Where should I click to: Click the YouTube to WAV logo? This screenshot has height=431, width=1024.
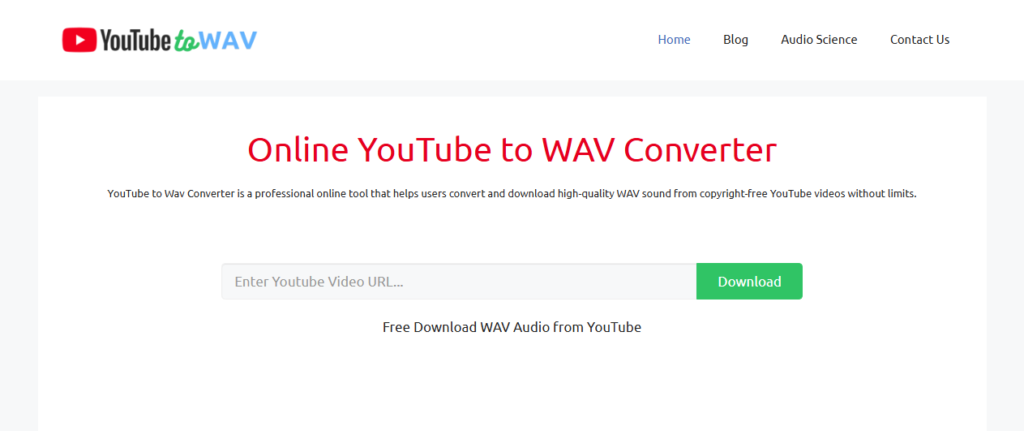point(159,40)
